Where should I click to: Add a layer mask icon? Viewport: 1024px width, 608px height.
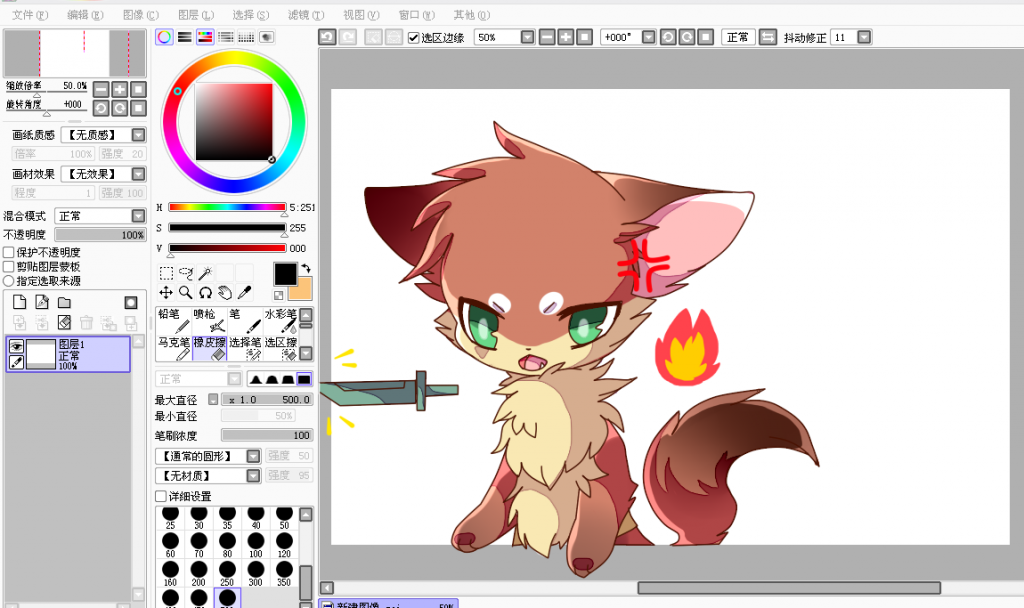click(131, 302)
